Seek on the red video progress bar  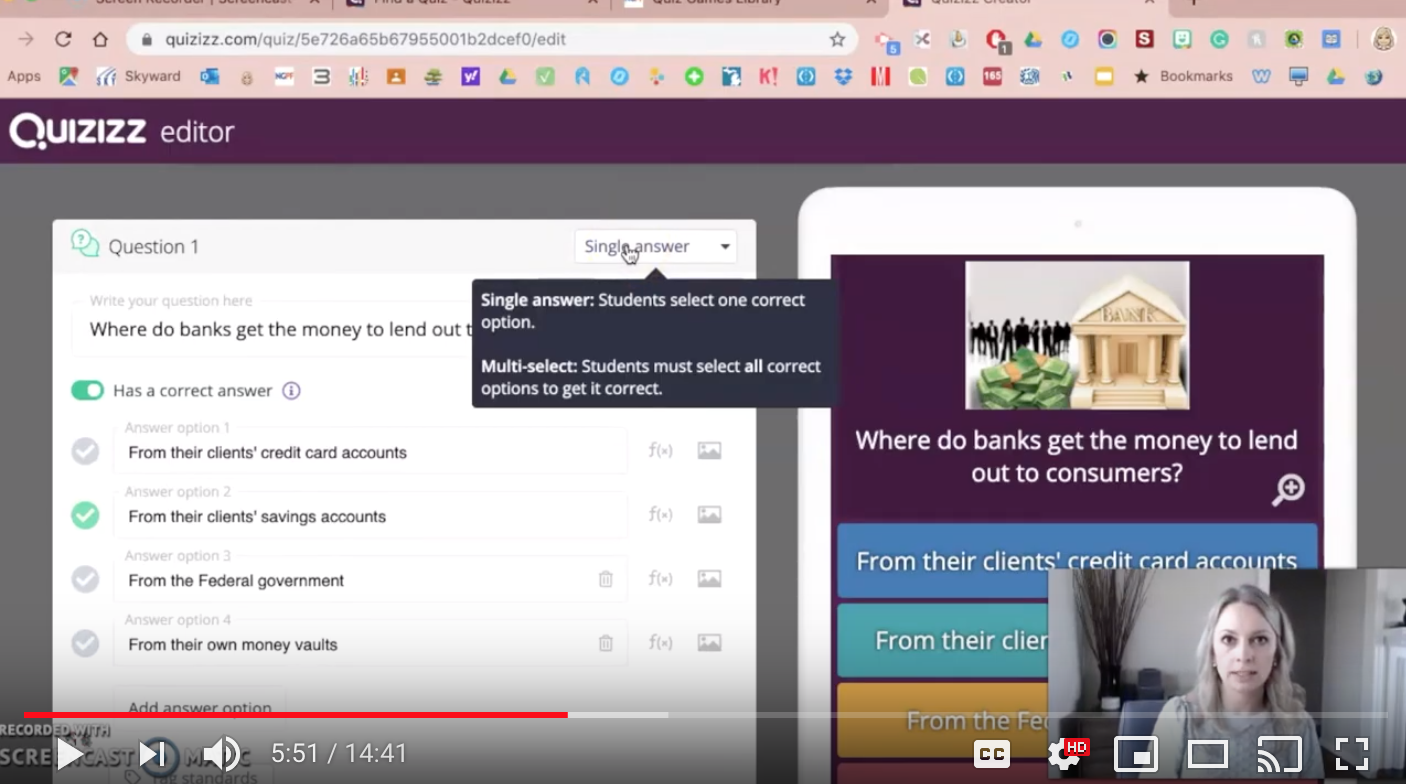pos(296,715)
